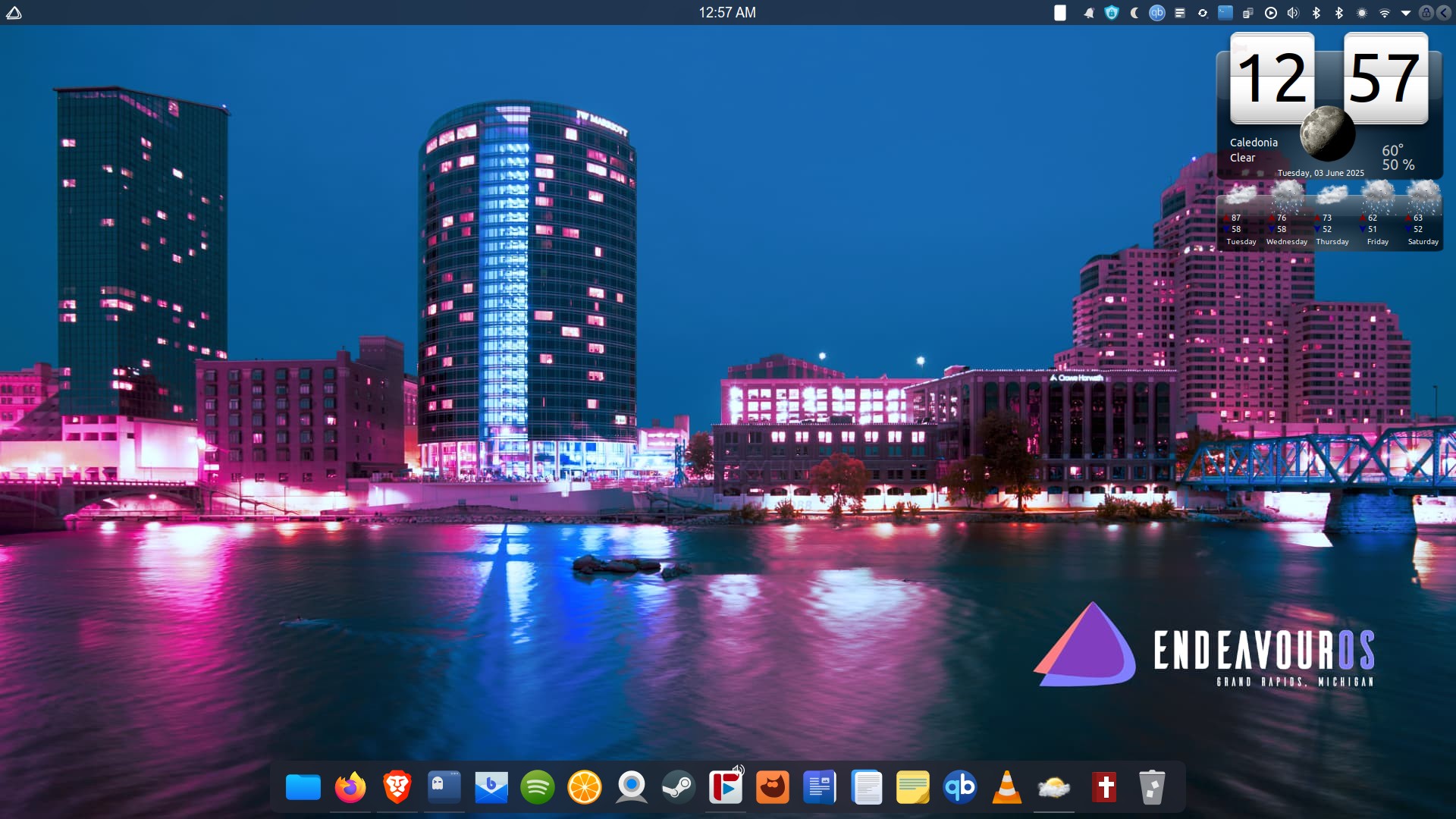
Task: Launch qBittorrent from the dock
Action: (960, 787)
